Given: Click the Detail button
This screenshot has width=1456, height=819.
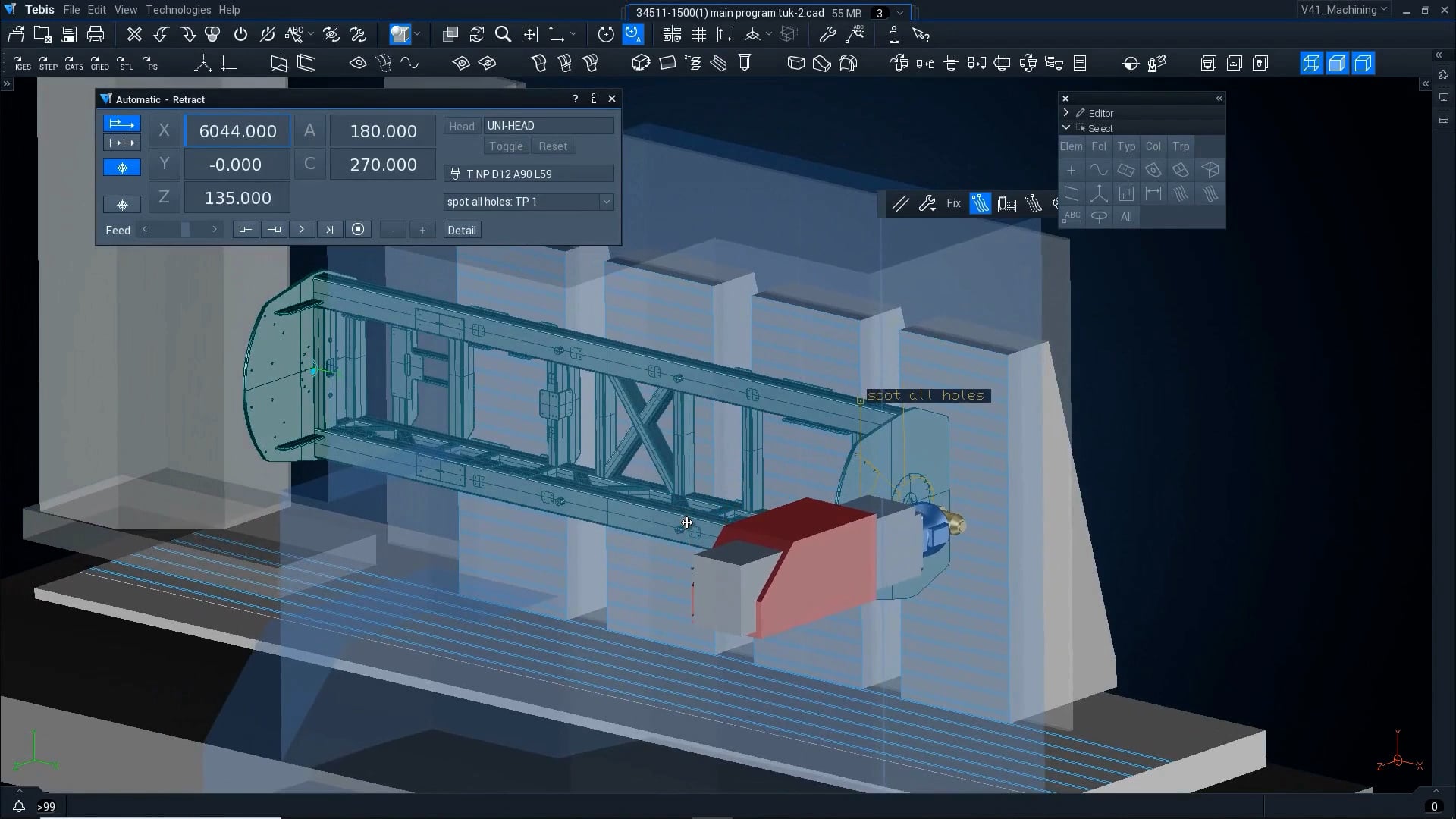Looking at the screenshot, I should (x=461, y=231).
